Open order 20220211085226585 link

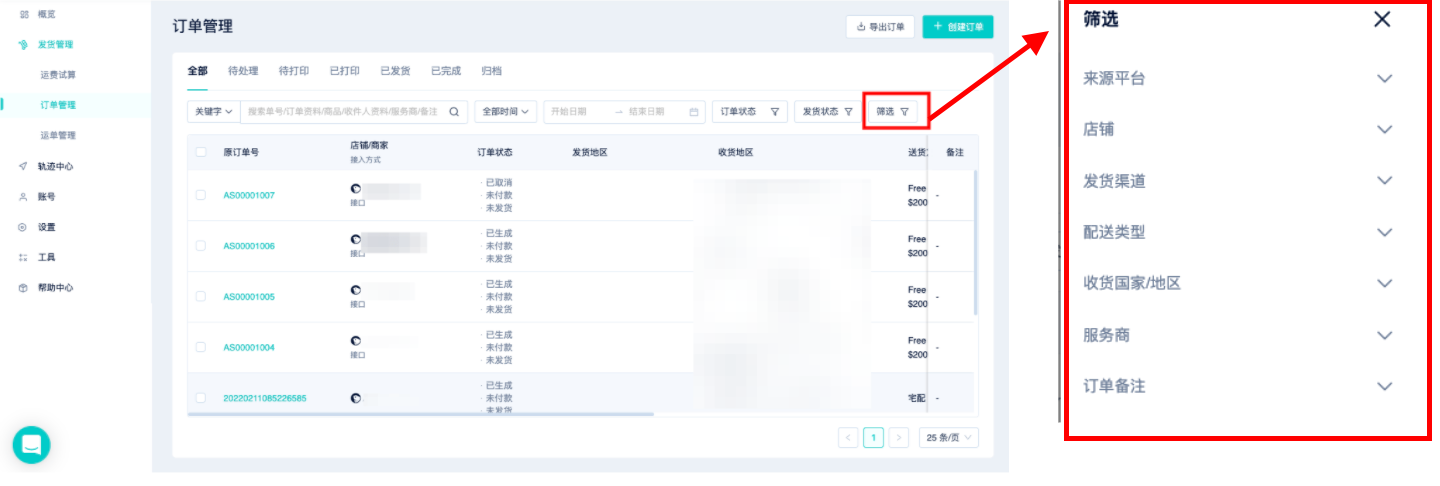click(265, 398)
